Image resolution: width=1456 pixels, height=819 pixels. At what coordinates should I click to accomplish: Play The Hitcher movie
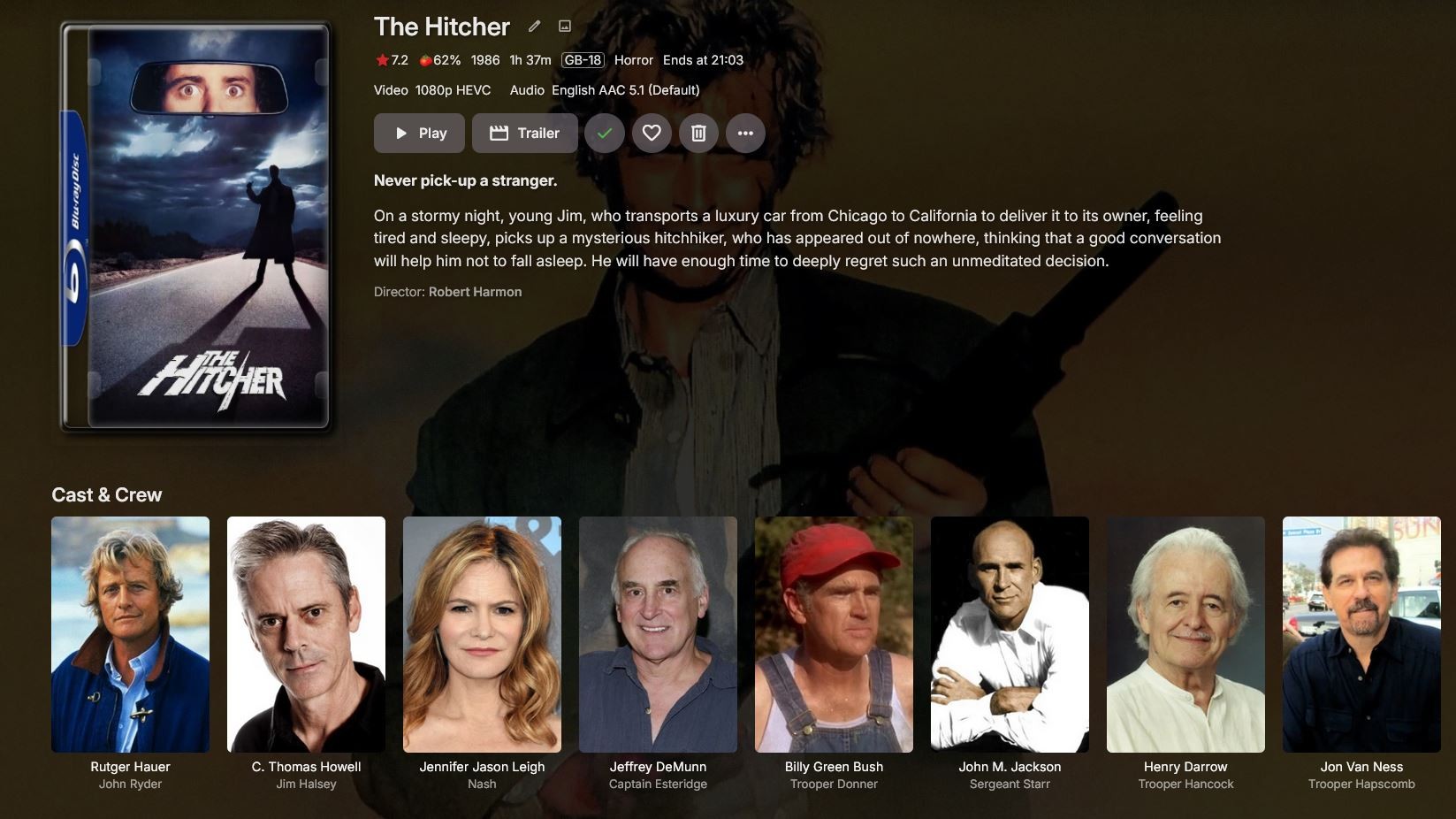[419, 133]
